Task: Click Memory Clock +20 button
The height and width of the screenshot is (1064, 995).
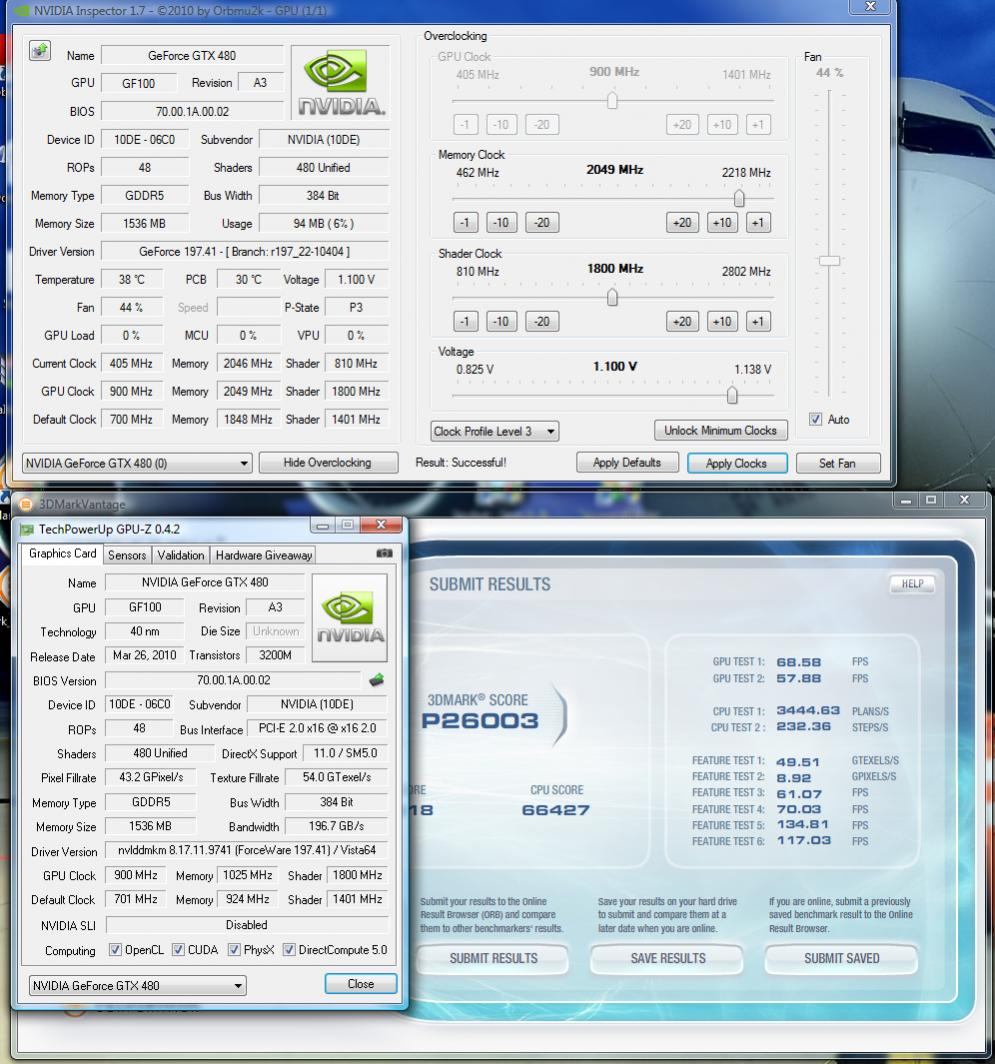Action: 682,223
